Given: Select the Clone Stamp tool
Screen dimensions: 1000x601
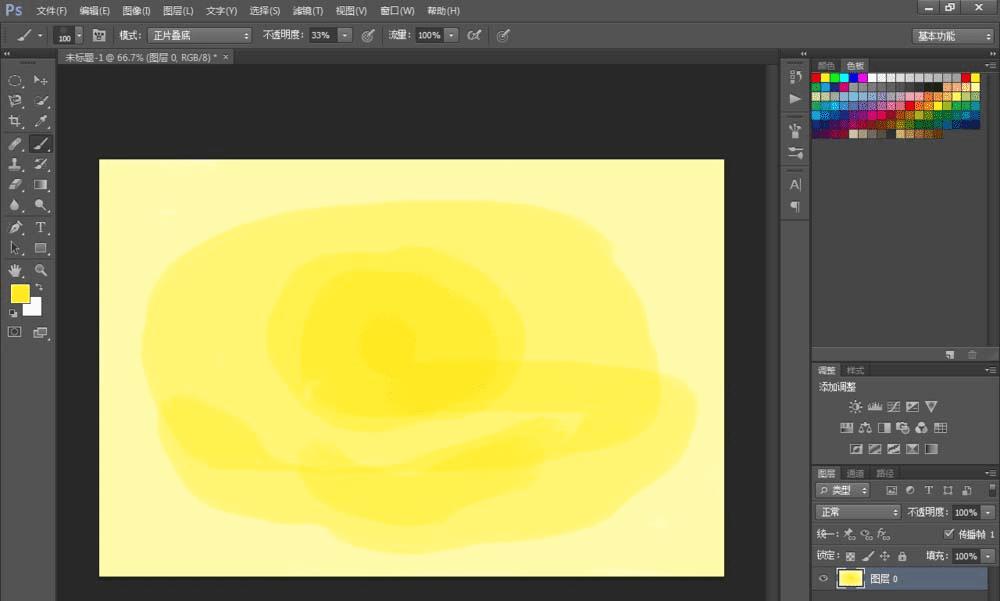Looking at the screenshot, I should (15, 164).
